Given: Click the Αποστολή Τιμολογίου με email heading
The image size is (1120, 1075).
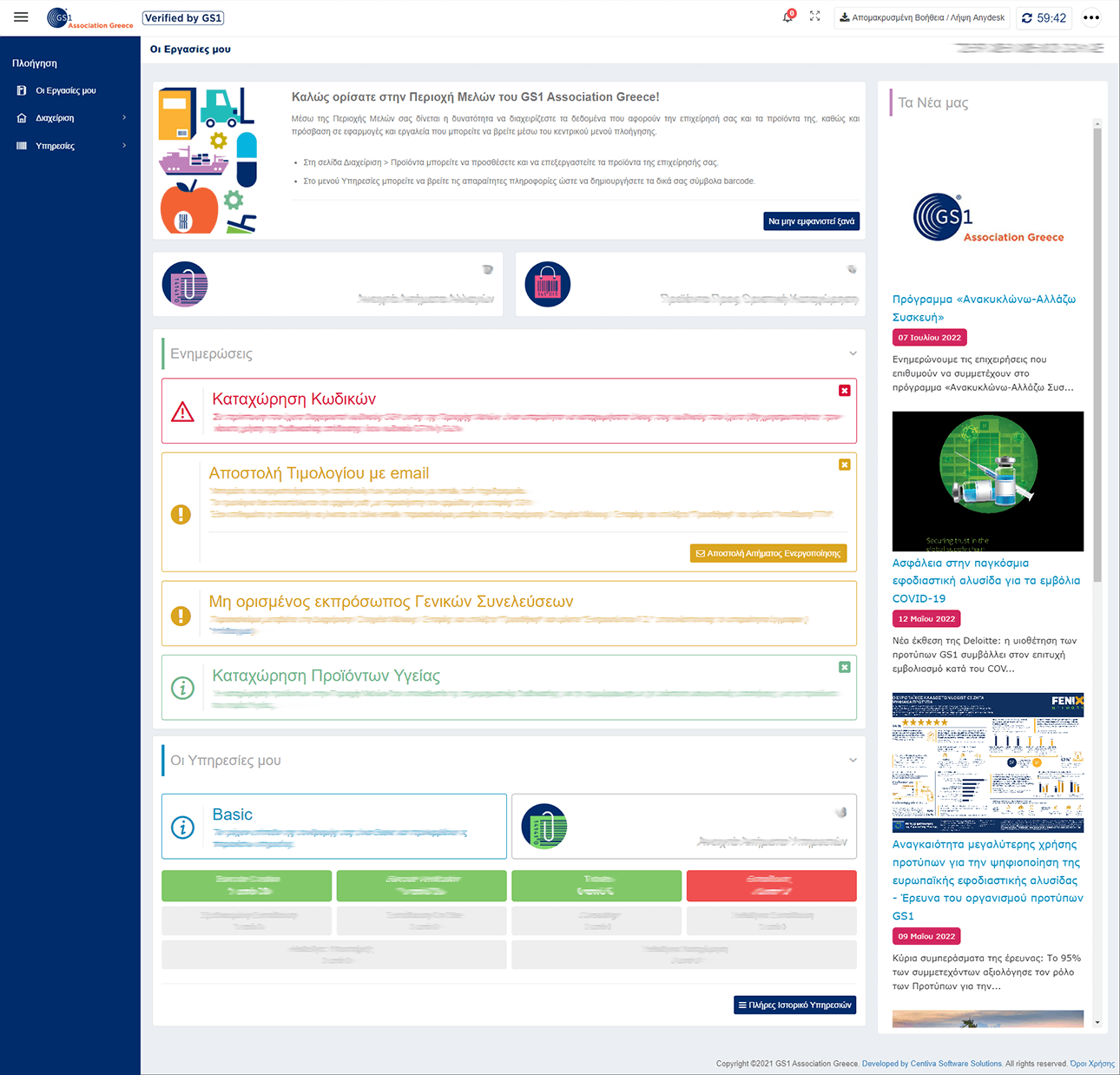Looking at the screenshot, I should click(x=319, y=473).
